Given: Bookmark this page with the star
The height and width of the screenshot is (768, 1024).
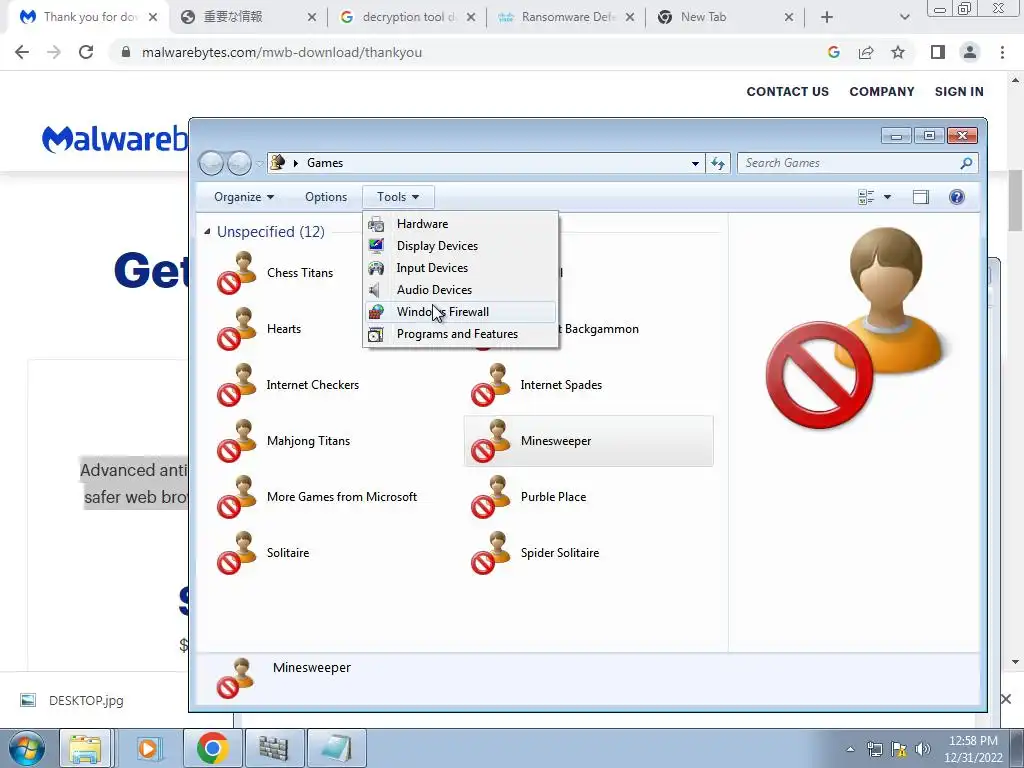Looking at the screenshot, I should coord(898,52).
